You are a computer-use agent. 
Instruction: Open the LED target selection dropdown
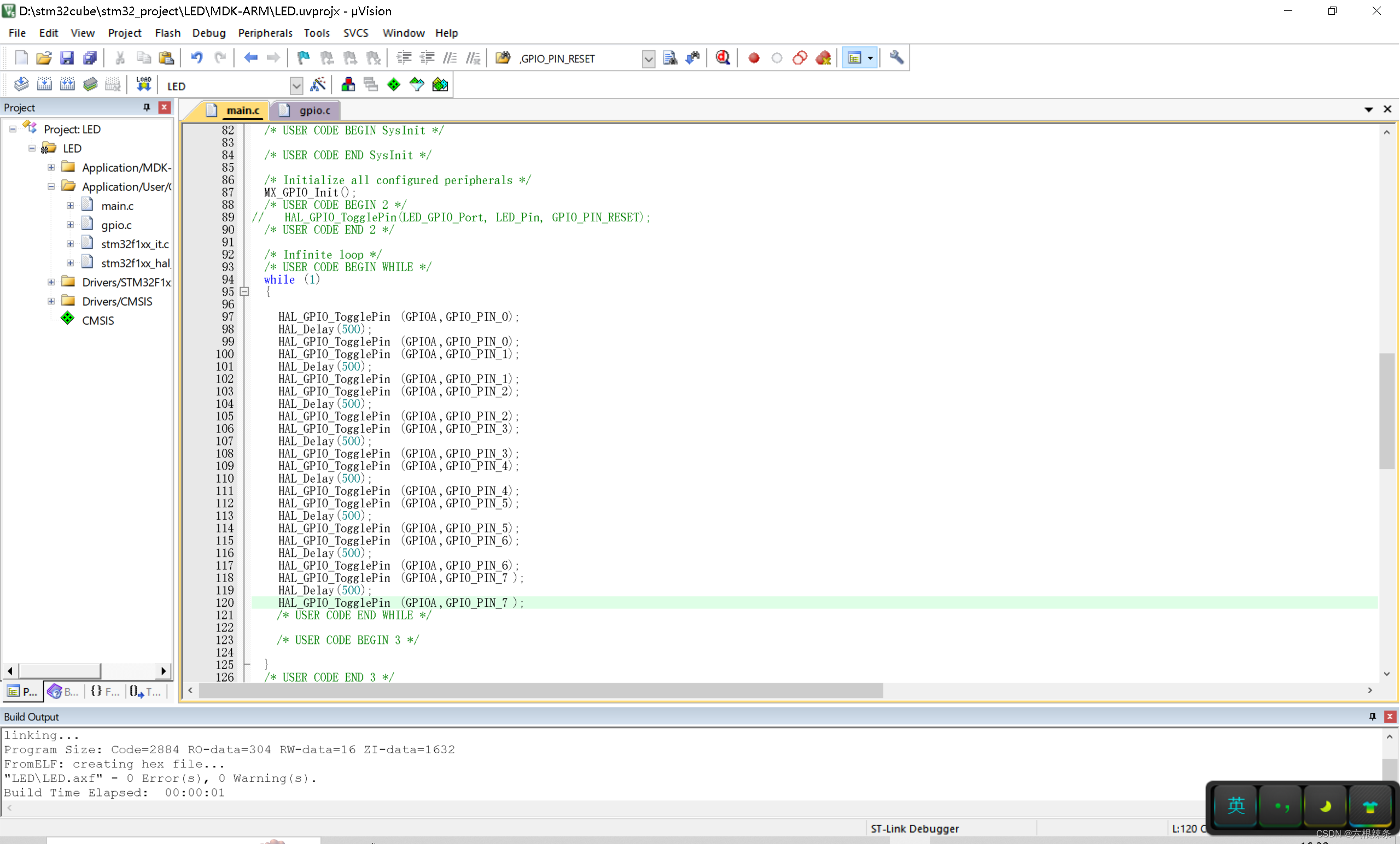[296, 86]
